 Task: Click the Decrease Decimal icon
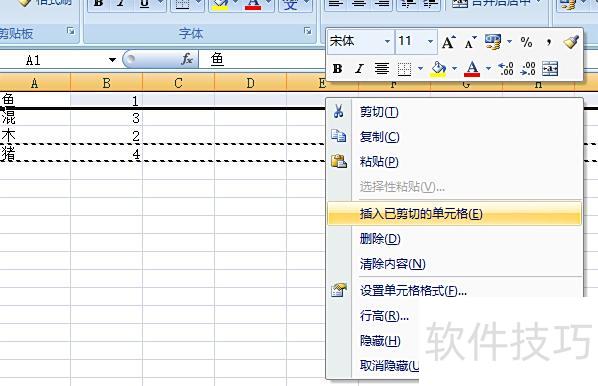click(x=528, y=69)
